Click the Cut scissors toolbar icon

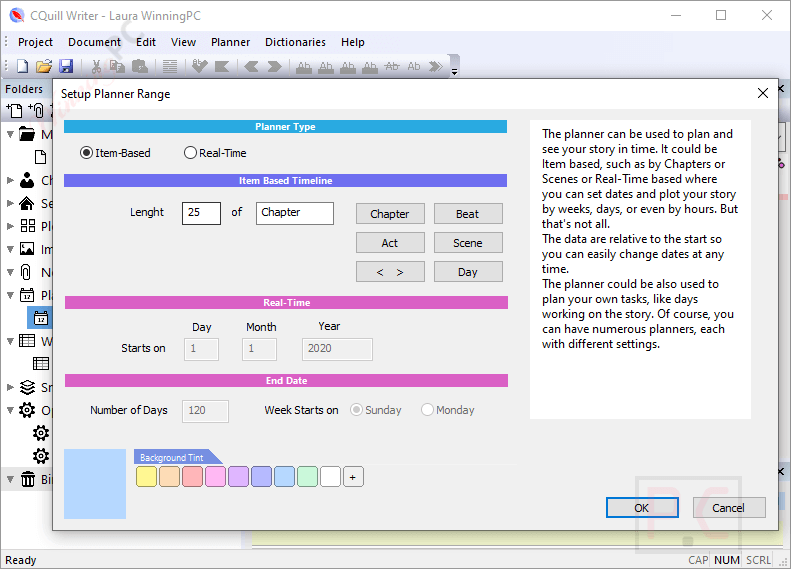tap(96, 66)
